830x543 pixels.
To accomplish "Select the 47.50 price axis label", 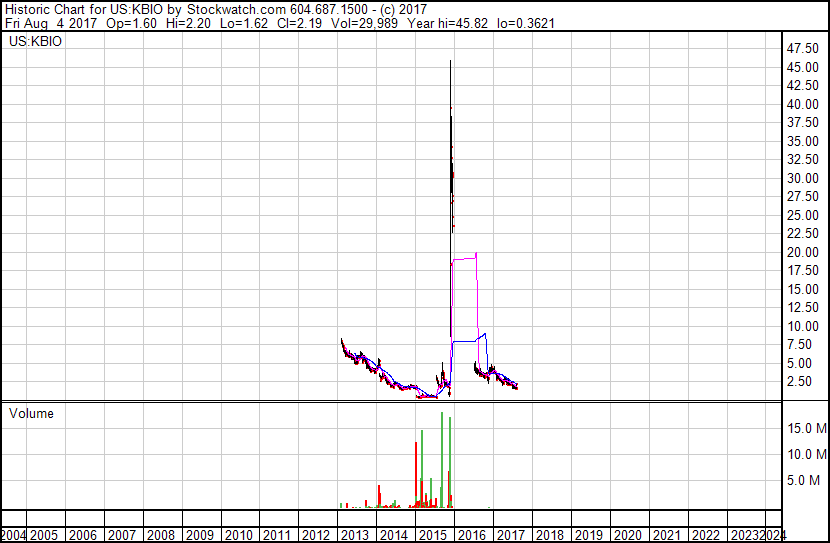I will click(x=802, y=49).
